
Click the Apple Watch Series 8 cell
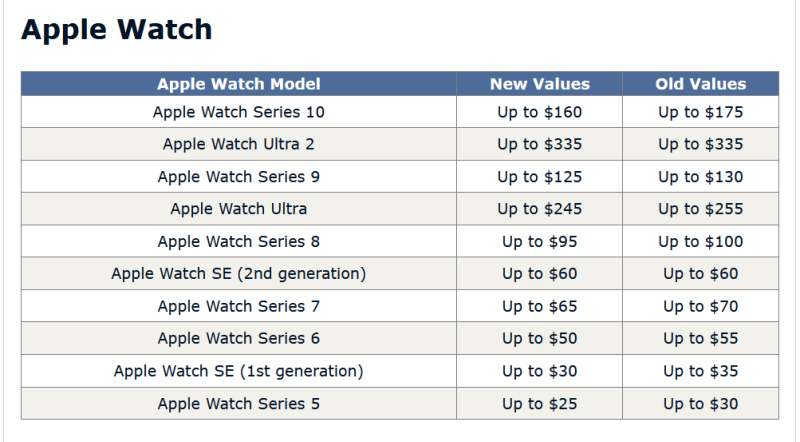238,241
